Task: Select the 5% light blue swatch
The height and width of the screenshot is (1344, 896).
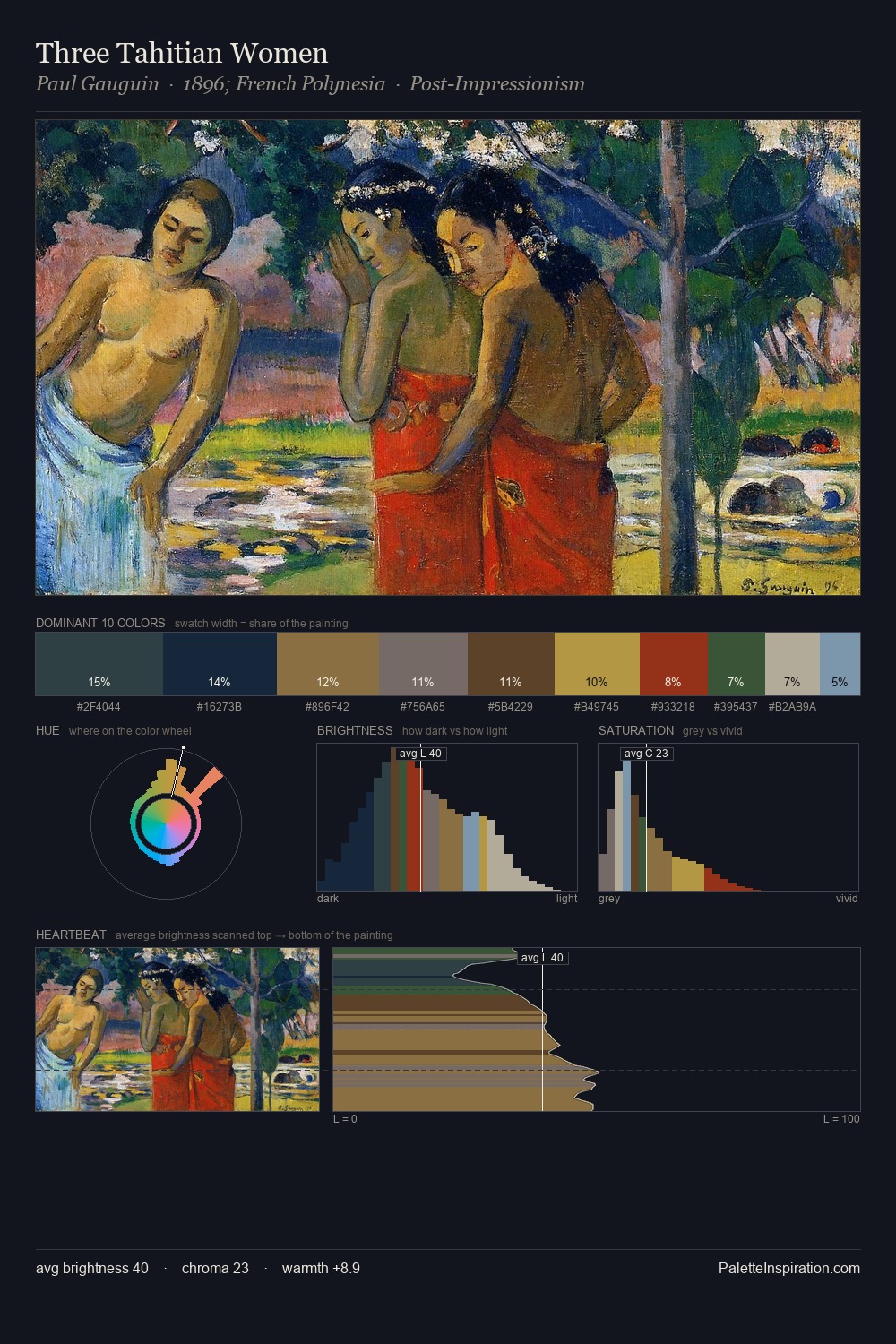Action: click(840, 664)
